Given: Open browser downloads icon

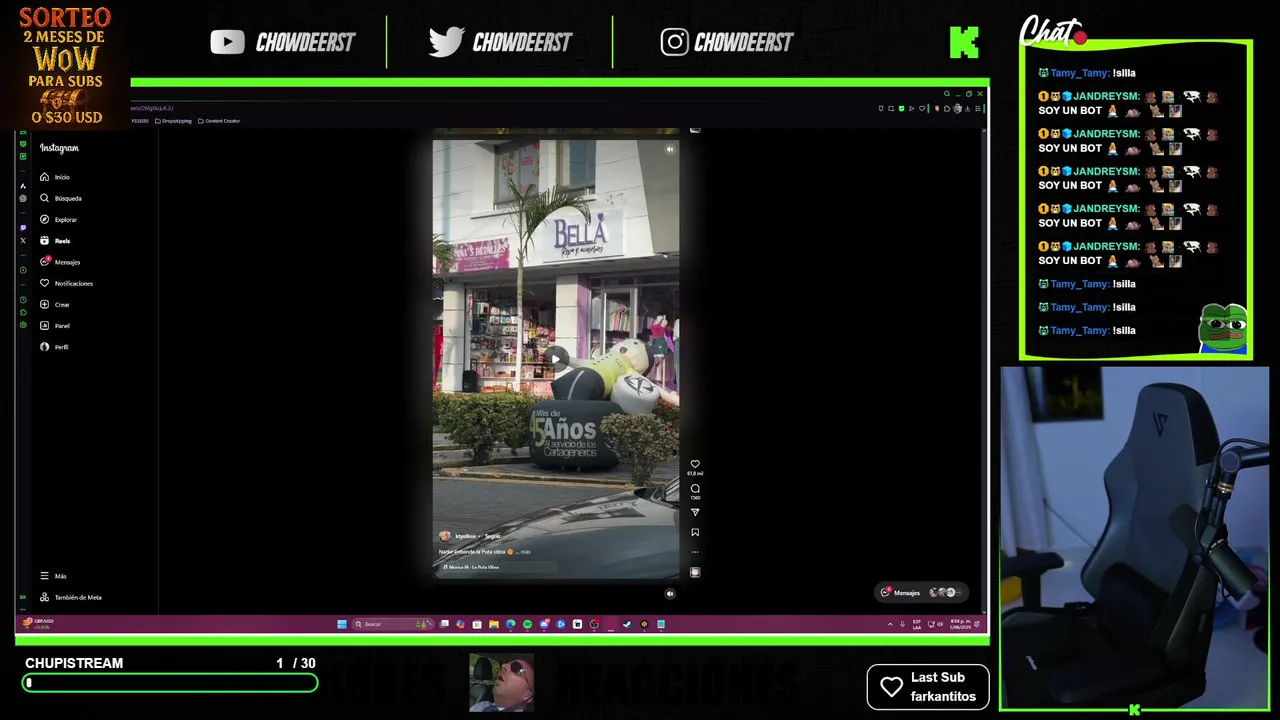Looking at the screenshot, I should [x=967, y=109].
